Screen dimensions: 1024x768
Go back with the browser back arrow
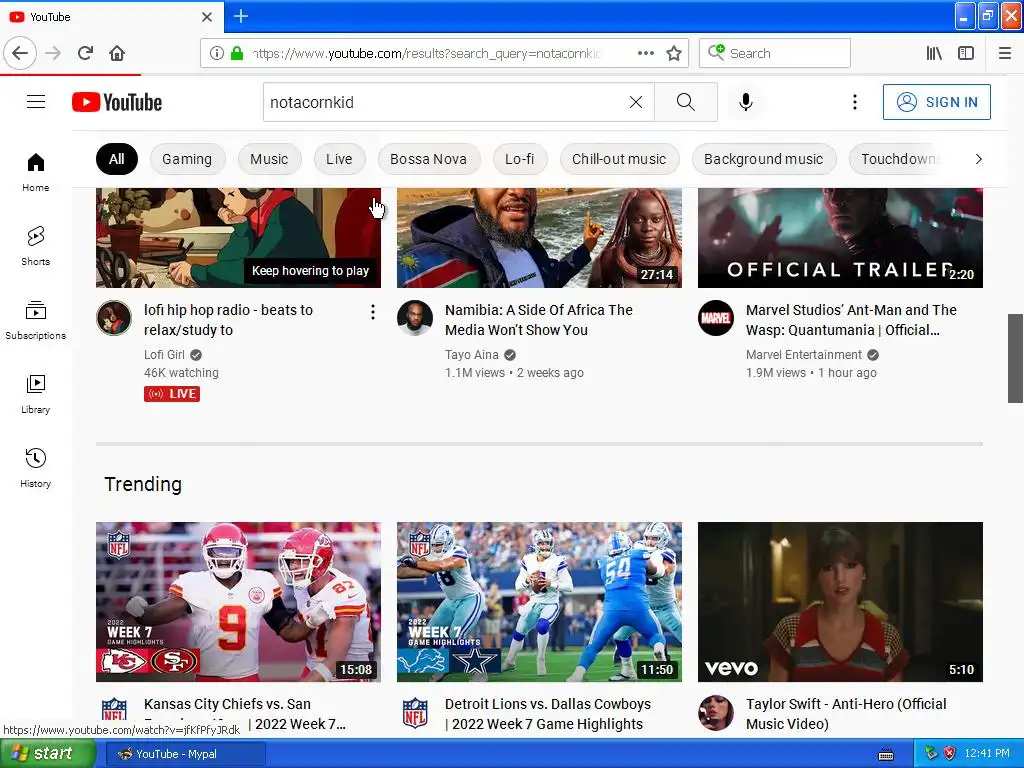tap(20, 53)
